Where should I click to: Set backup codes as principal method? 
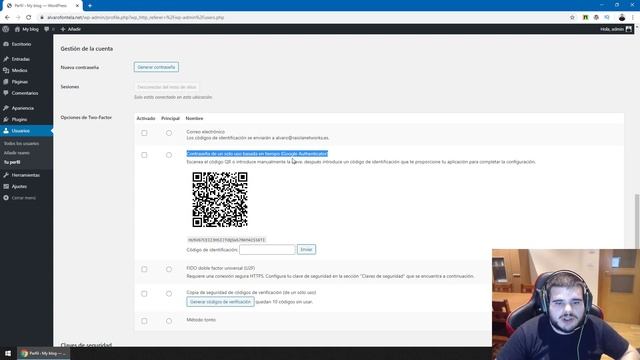[x=169, y=294]
